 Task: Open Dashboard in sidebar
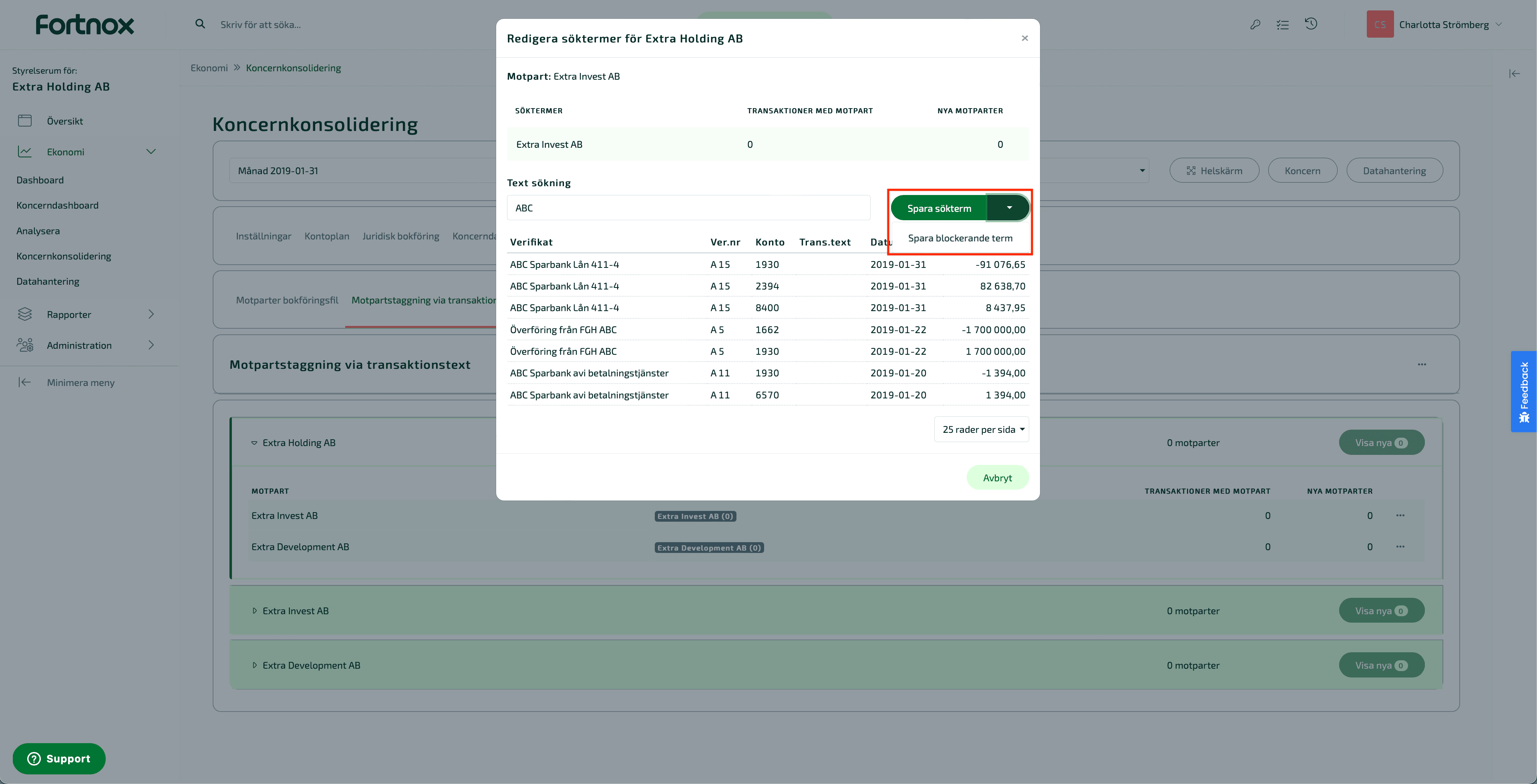click(x=40, y=180)
